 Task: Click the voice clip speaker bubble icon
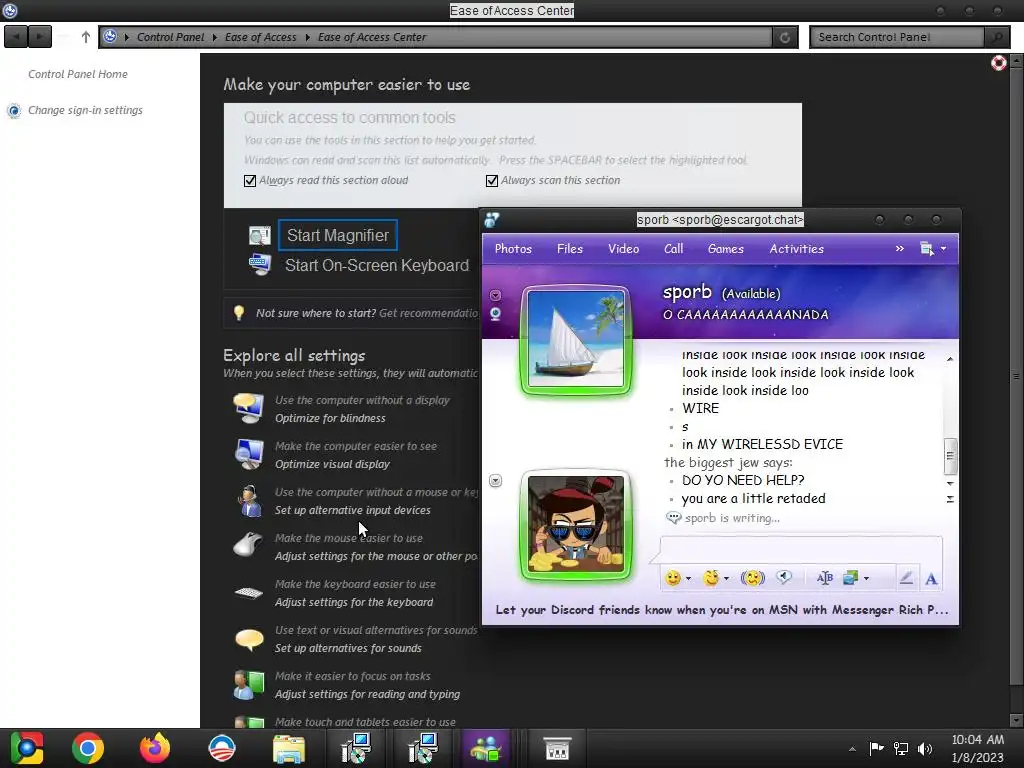(x=784, y=577)
